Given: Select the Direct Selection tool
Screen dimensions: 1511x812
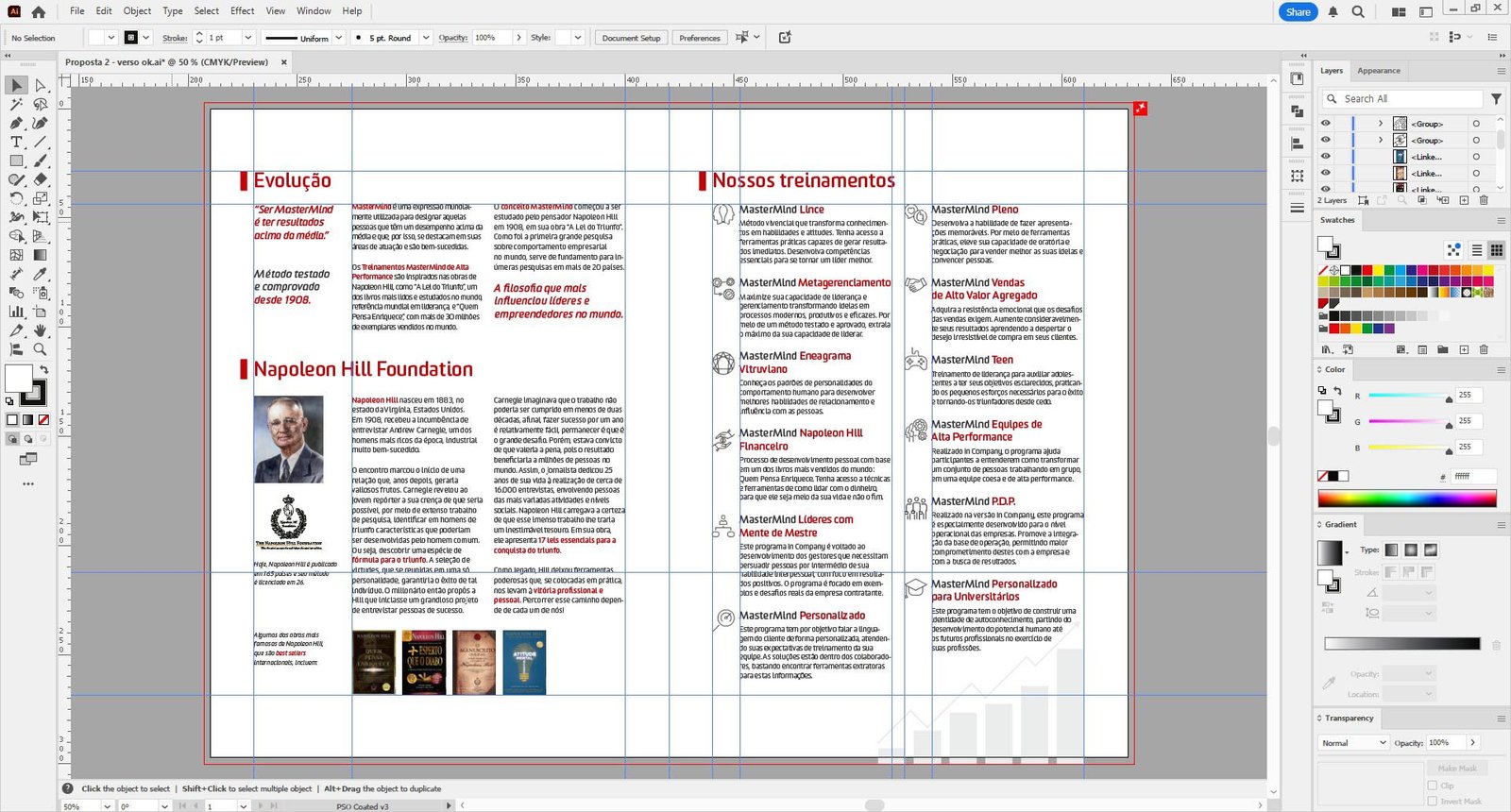Looking at the screenshot, I should coord(40,85).
